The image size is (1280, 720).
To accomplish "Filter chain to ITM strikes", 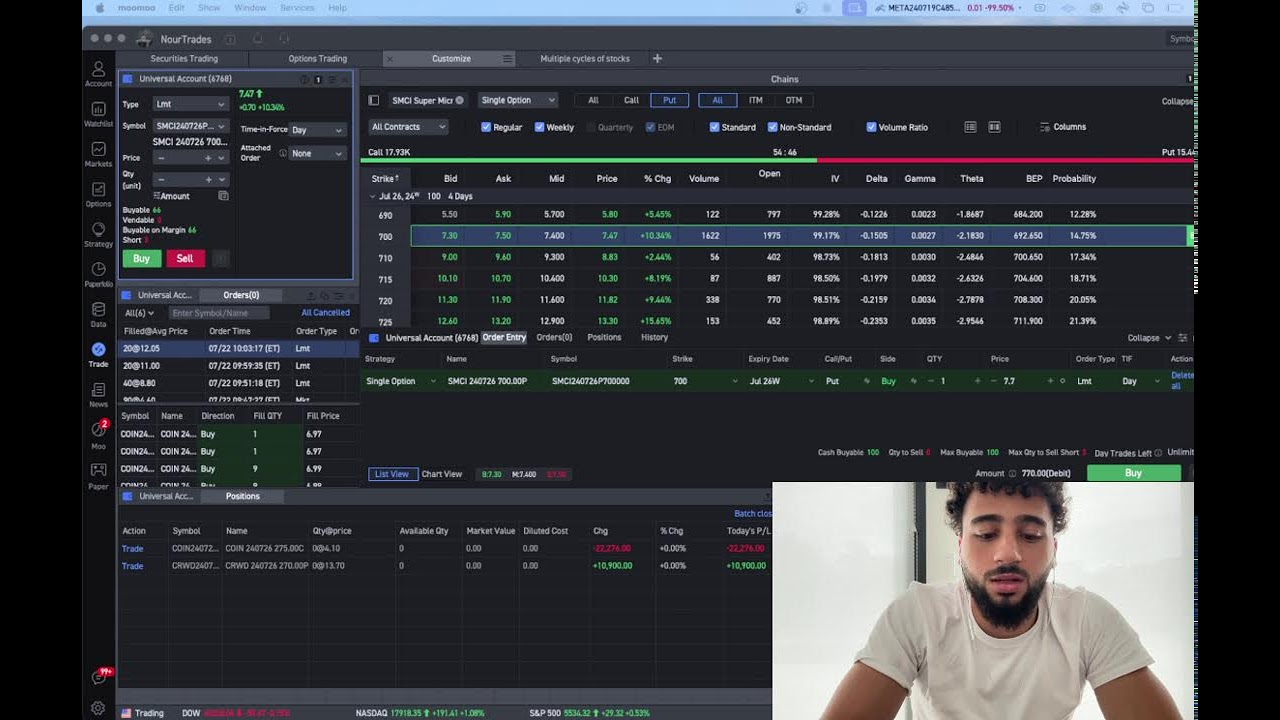I will click(756, 100).
